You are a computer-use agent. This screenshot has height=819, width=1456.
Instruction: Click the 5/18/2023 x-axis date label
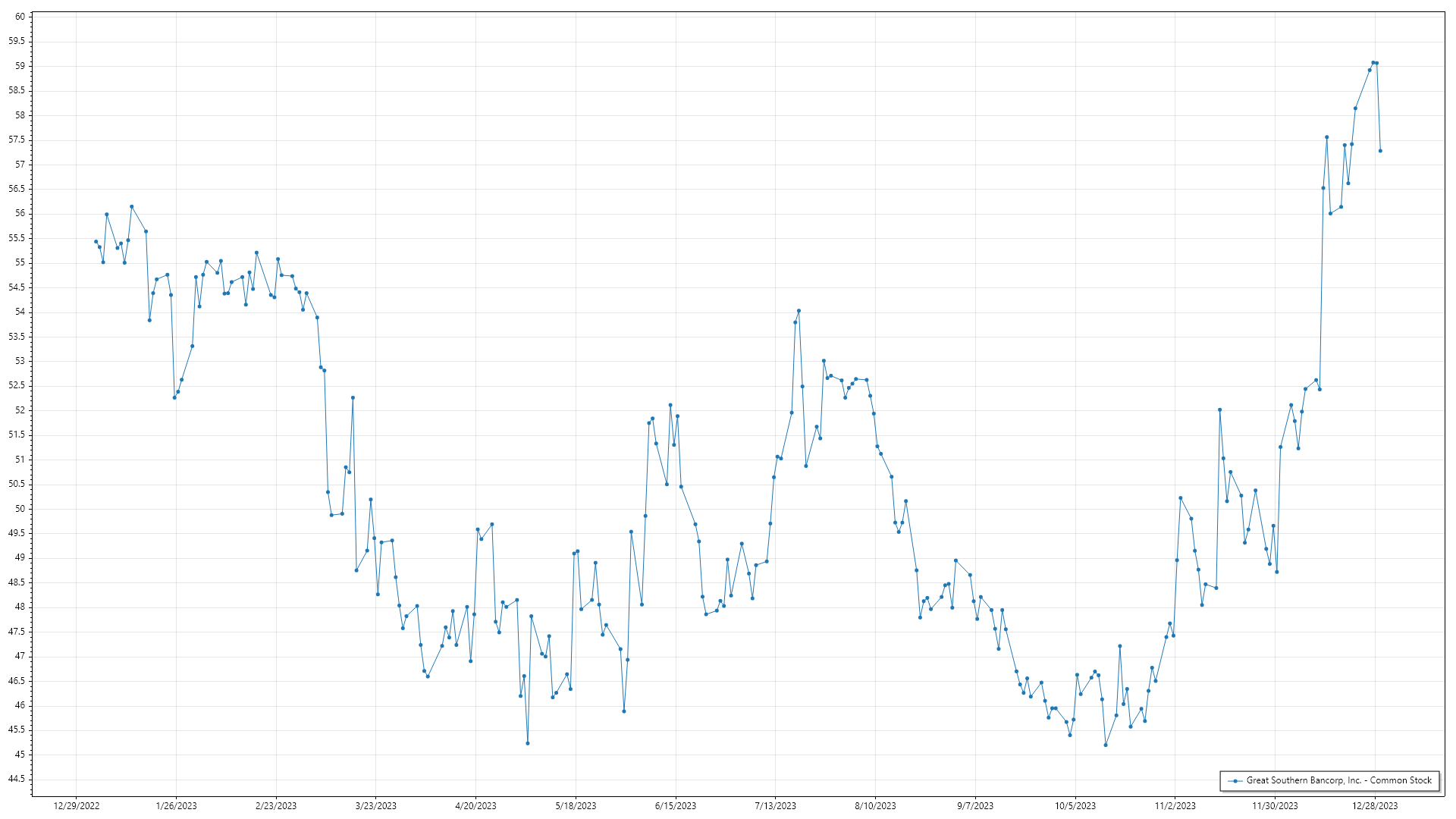[576, 805]
